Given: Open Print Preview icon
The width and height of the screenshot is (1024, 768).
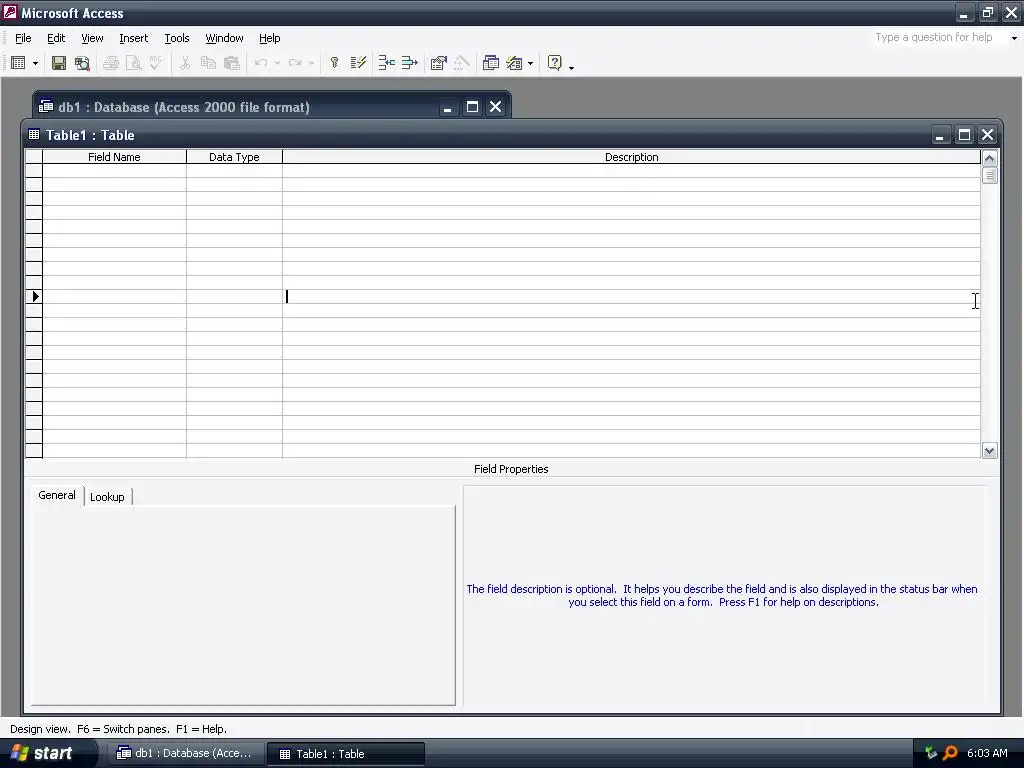Looking at the screenshot, I should point(133,63).
